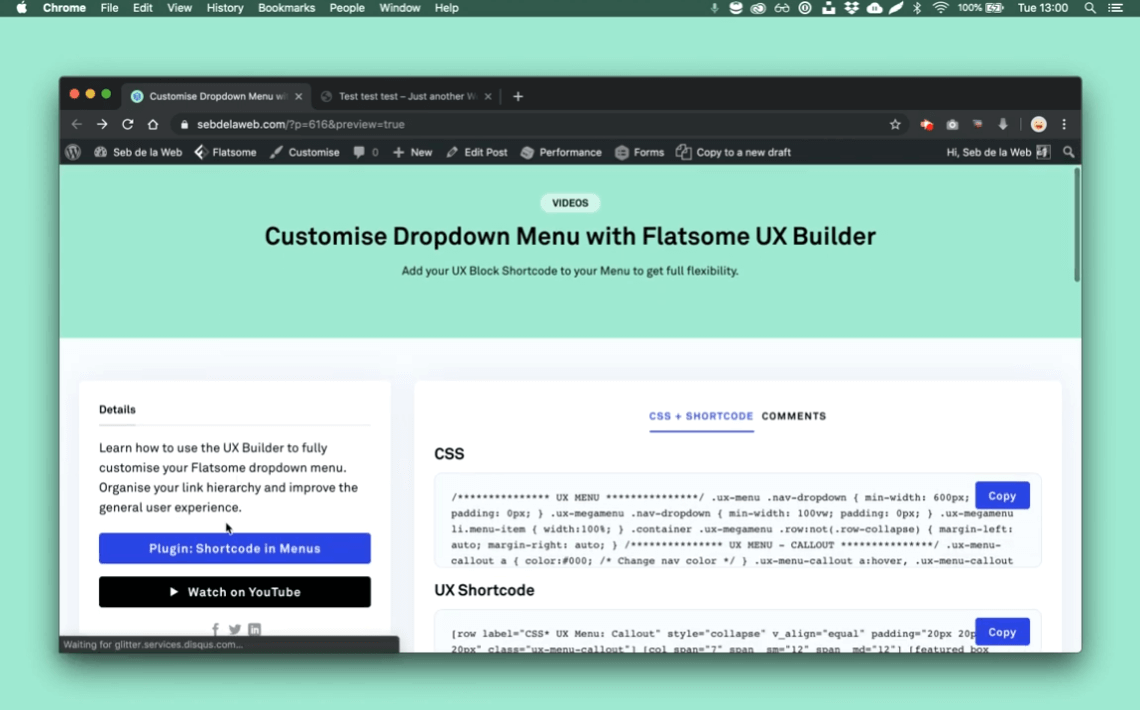Click the page vertical scrollbar
Screen dimensions: 1140x710
pos(1077,225)
